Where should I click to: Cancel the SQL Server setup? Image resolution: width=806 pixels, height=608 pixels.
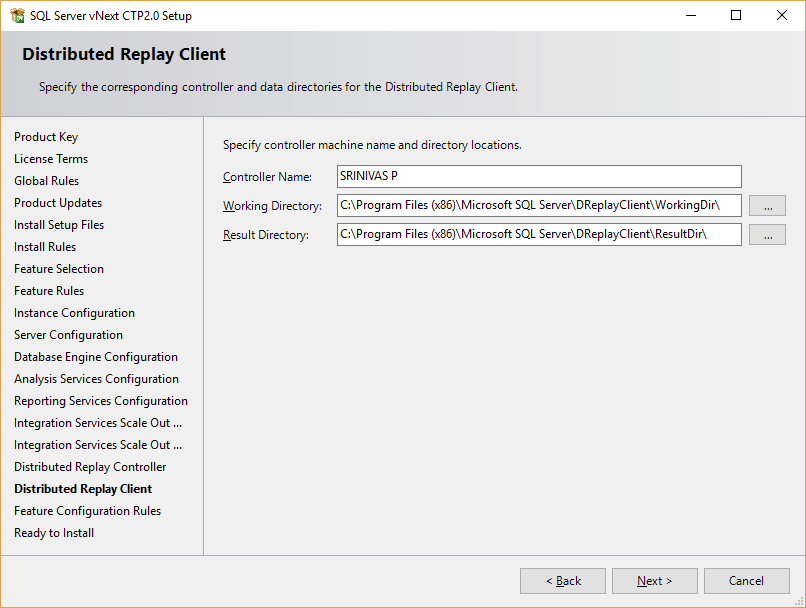[746, 581]
